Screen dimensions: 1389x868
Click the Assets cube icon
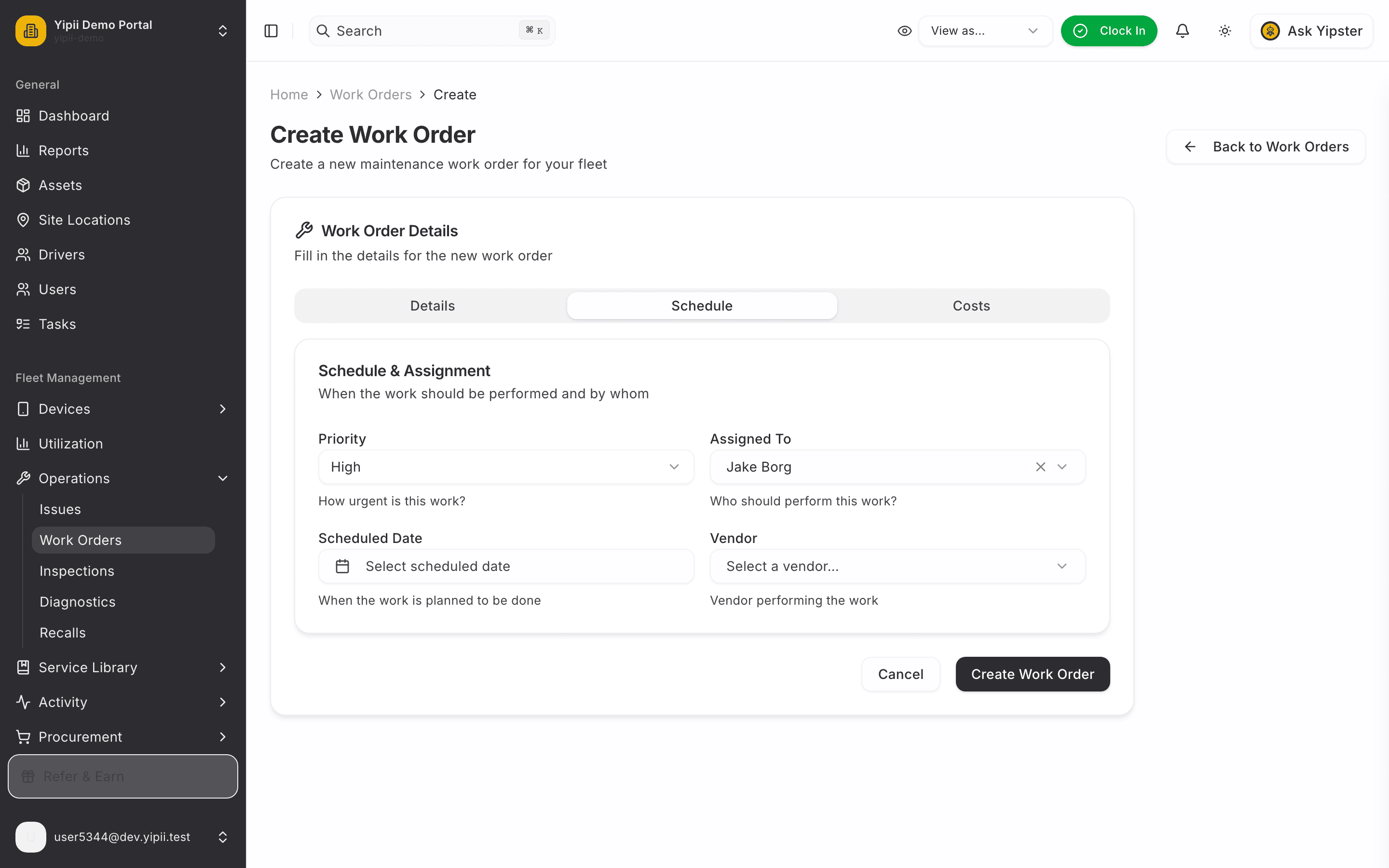click(x=23, y=186)
